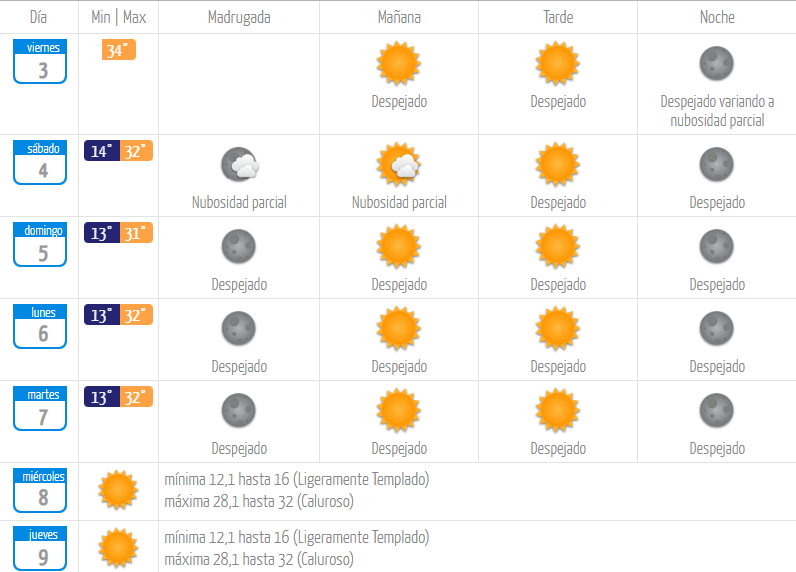Select the partly cloudy sun for sábado Mañana
The image size is (796, 572).
click(399, 164)
